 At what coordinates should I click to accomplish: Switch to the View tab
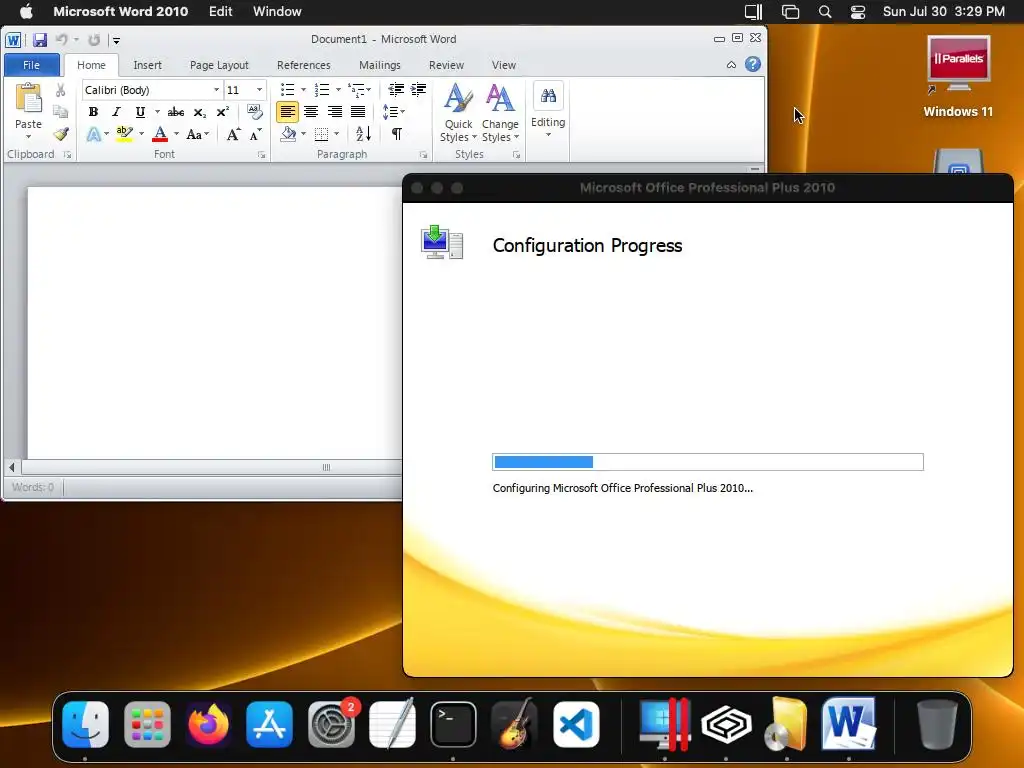pyautogui.click(x=504, y=65)
